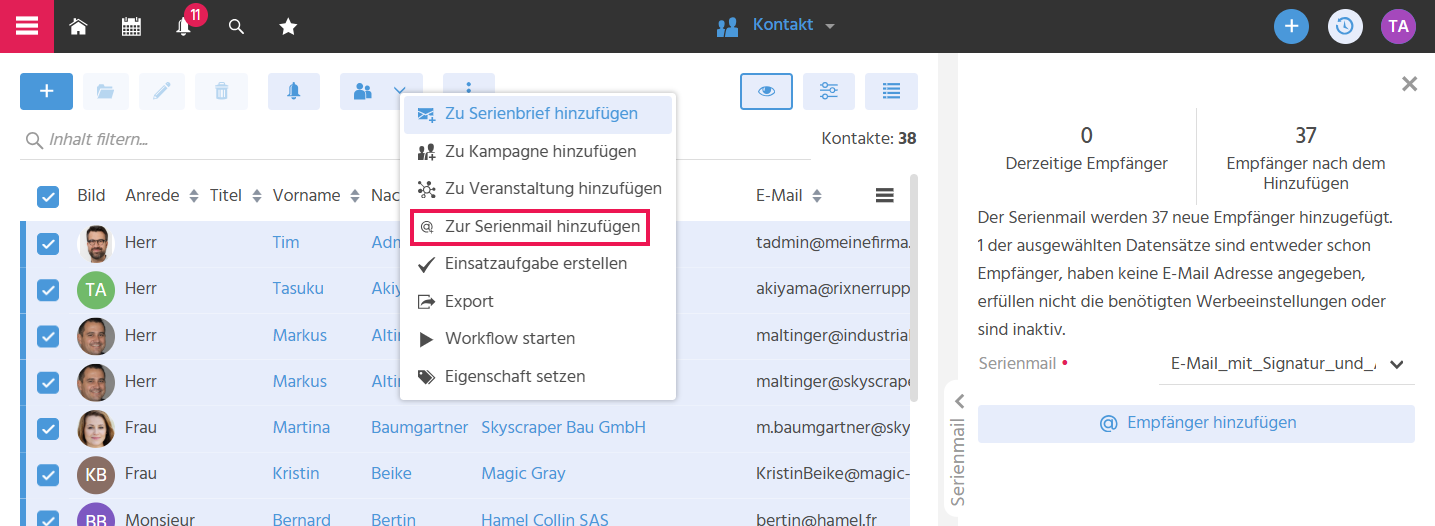Open last name link Baumgartner
The width and height of the screenshot is (1435, 526).
pyautogui.click(x=419, y=428)
